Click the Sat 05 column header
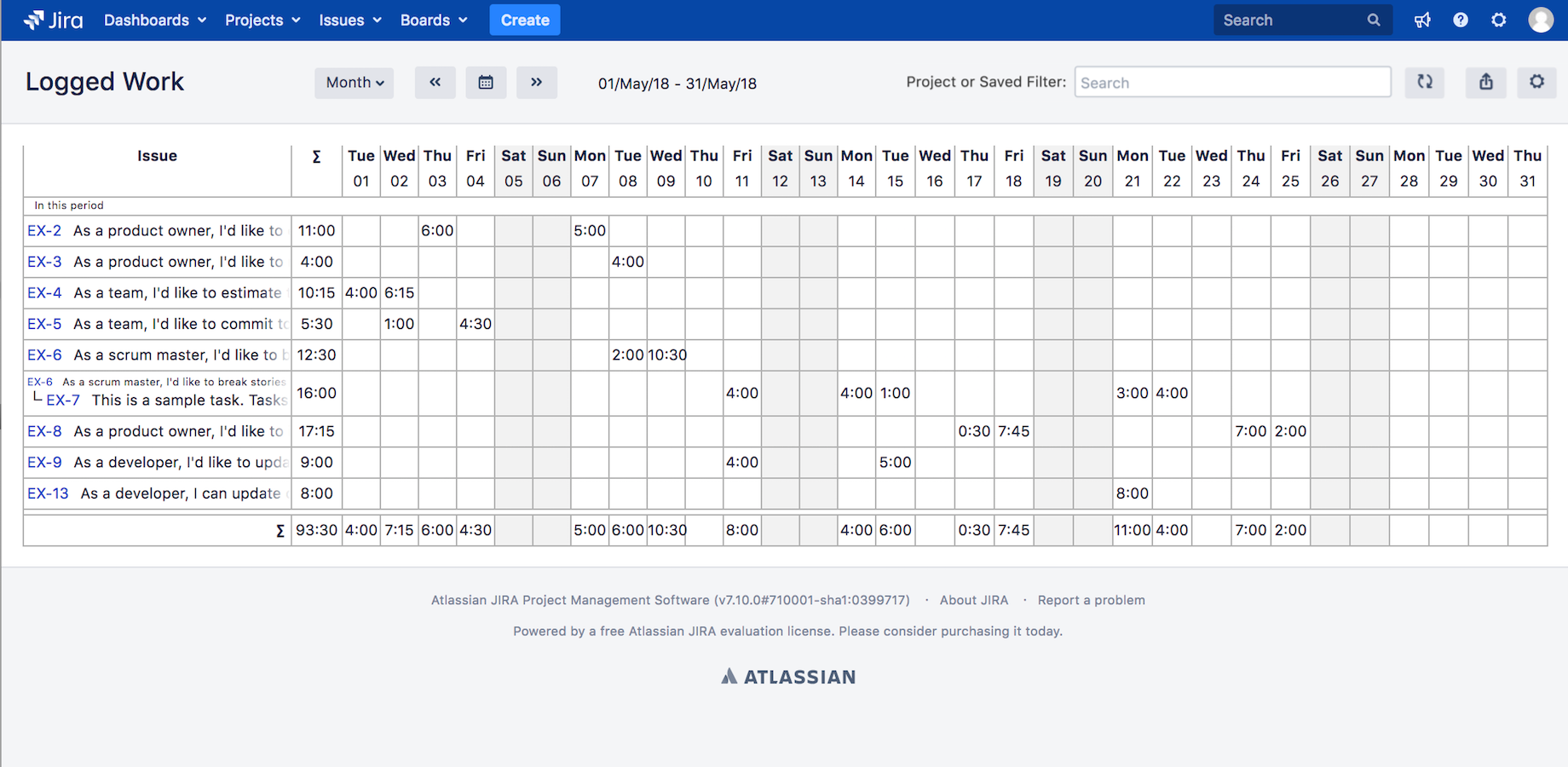1568x767 pixels. (514, 169)
